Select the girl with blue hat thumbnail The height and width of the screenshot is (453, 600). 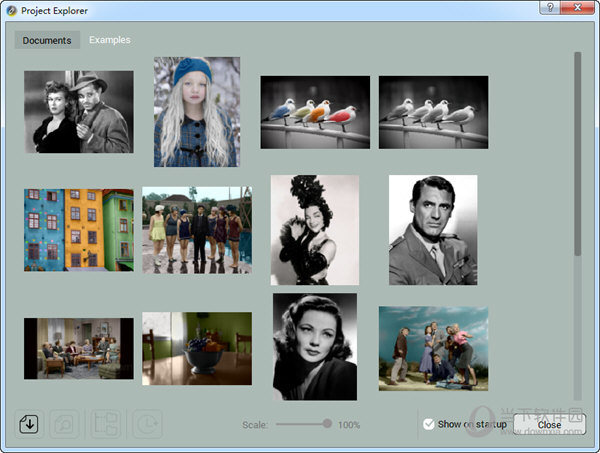[197, 112]
